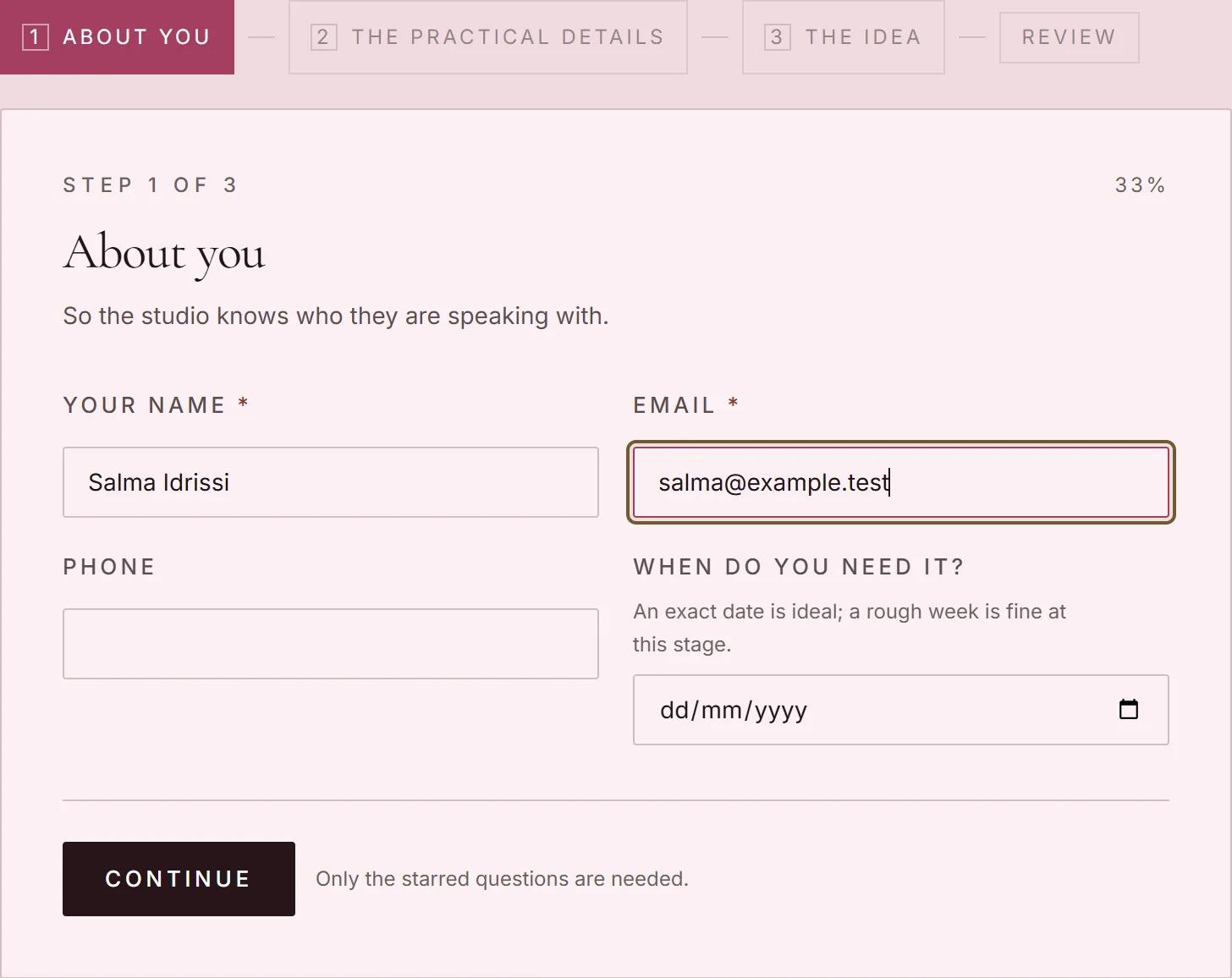Click the 'Step 1 of 3' label
The image size is (1232, 978).
point(150,185)
